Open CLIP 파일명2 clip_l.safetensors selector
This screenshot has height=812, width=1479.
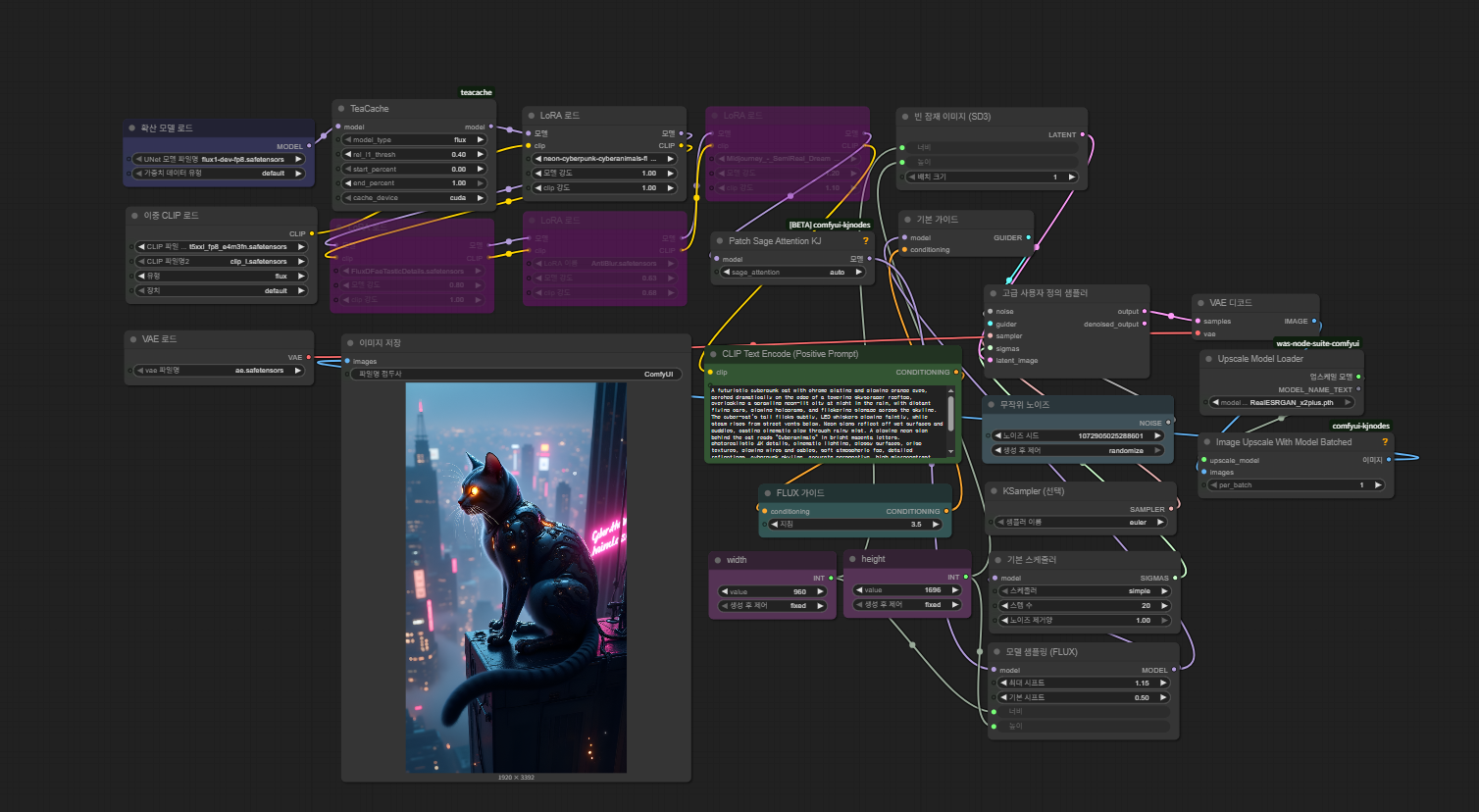221,261
